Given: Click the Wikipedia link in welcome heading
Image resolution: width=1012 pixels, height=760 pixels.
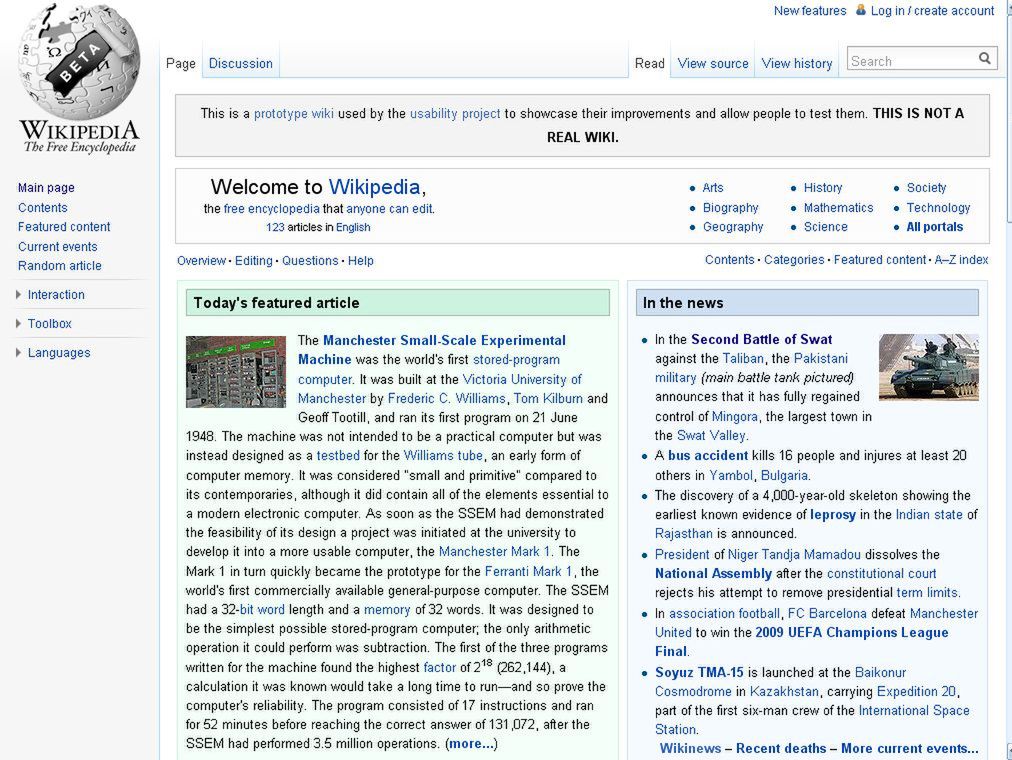Looking at the screenshot, I should coord(374,187).
